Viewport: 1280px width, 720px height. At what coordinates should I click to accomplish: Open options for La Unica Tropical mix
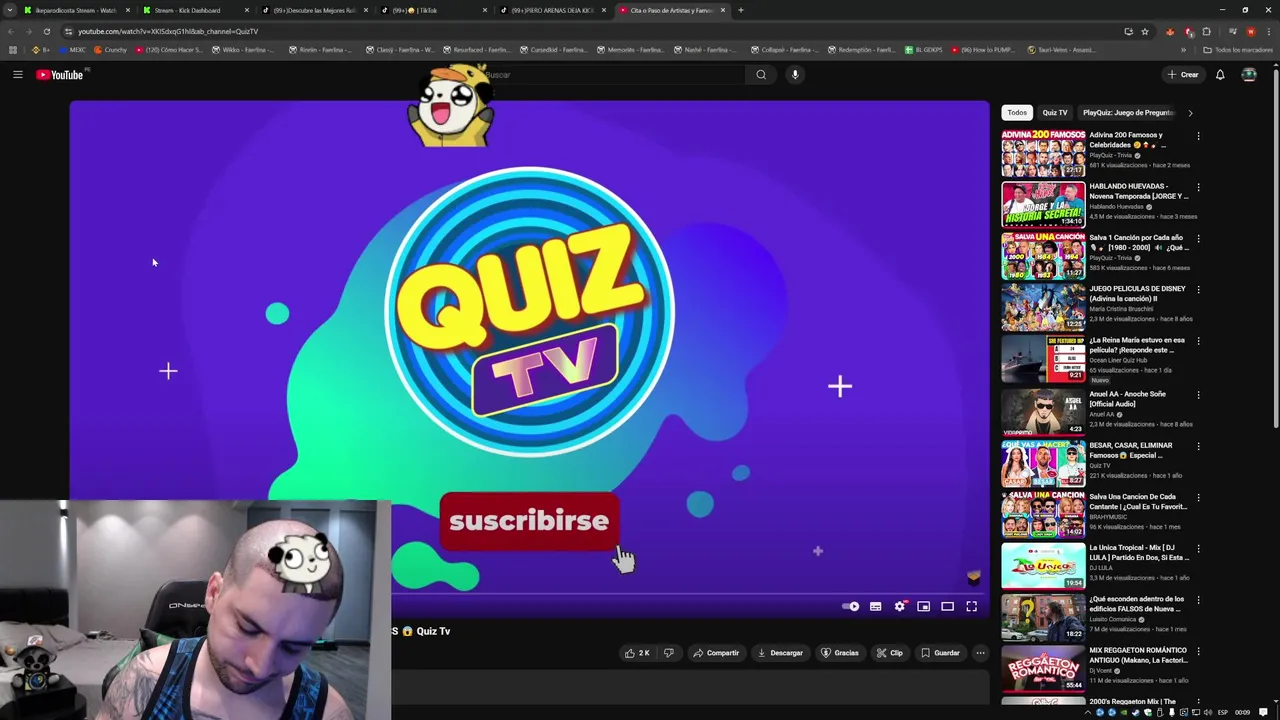pos(1198,549)
